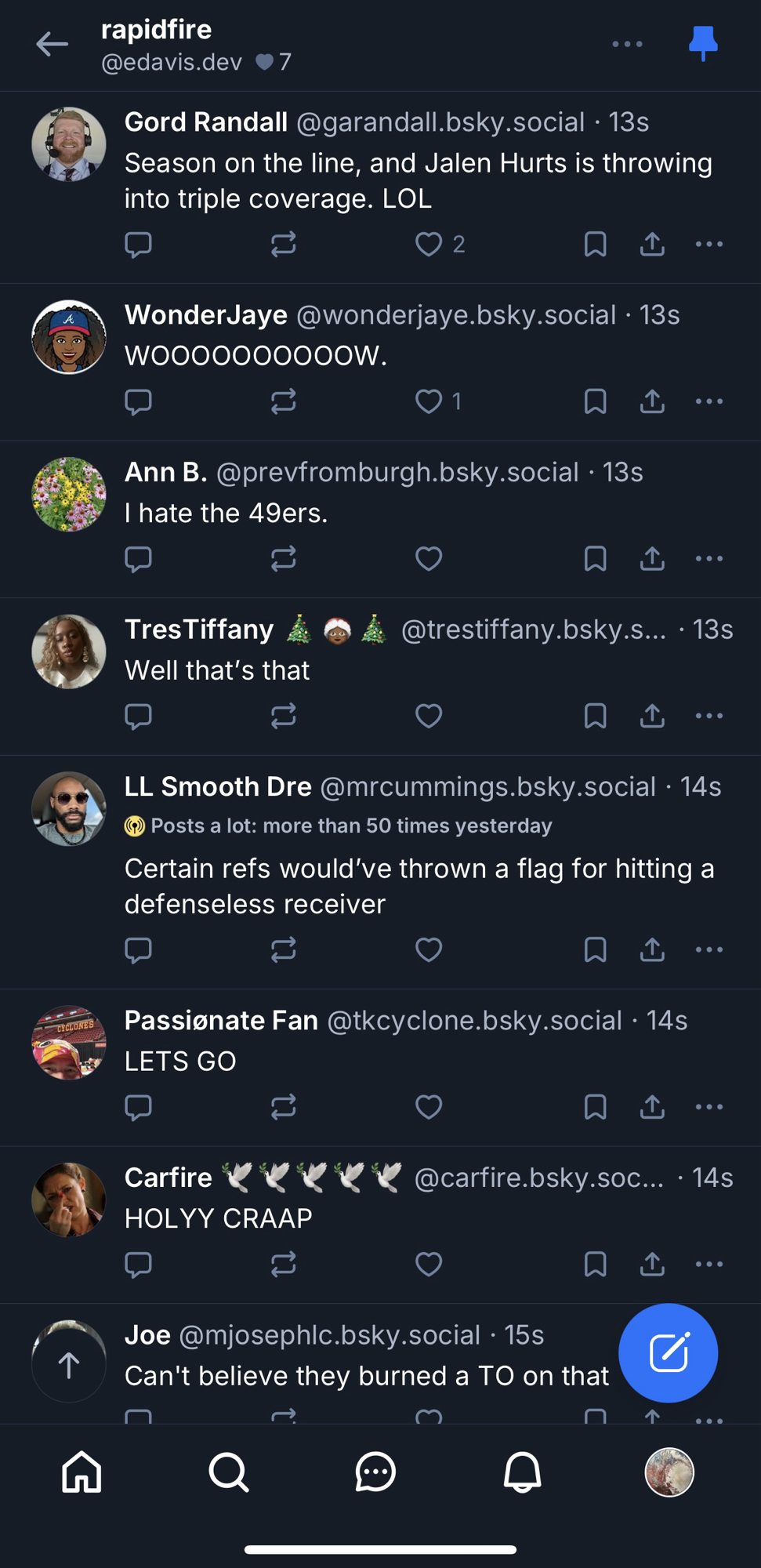Share LL Smooth Dre's post
The width and height of the screenshot is (761, 1568).
tap(652, 949)
